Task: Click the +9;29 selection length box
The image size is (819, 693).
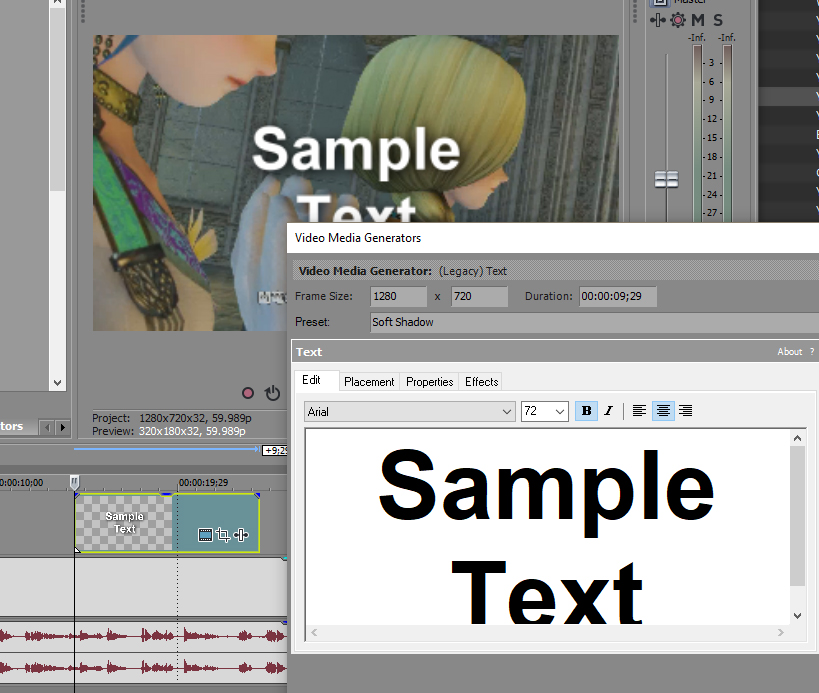Action: click(275, 450)
